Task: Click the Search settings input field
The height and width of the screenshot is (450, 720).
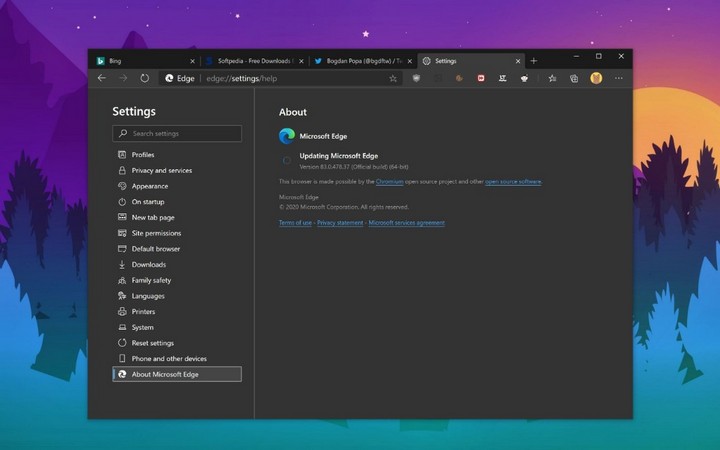Action: (177, 133)
